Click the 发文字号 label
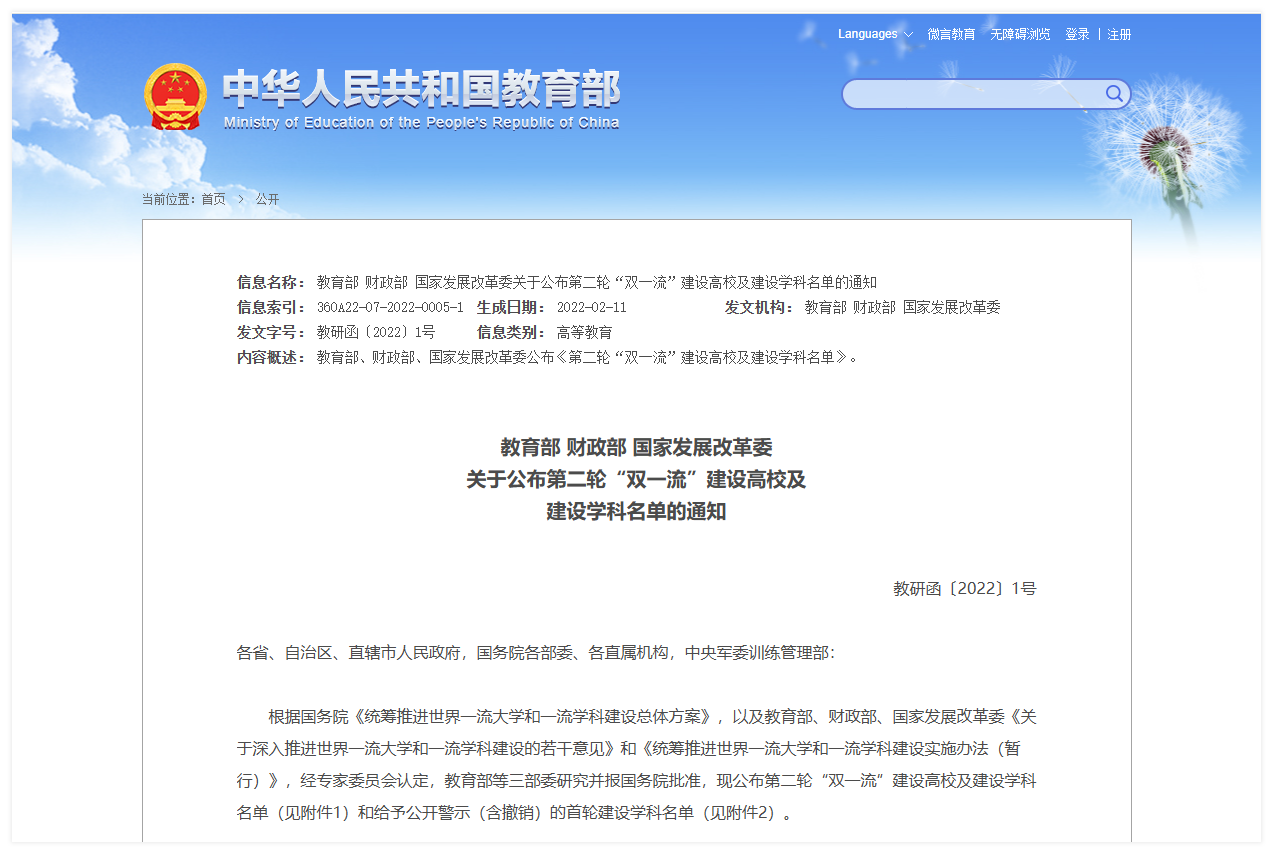 click(271, 333)
